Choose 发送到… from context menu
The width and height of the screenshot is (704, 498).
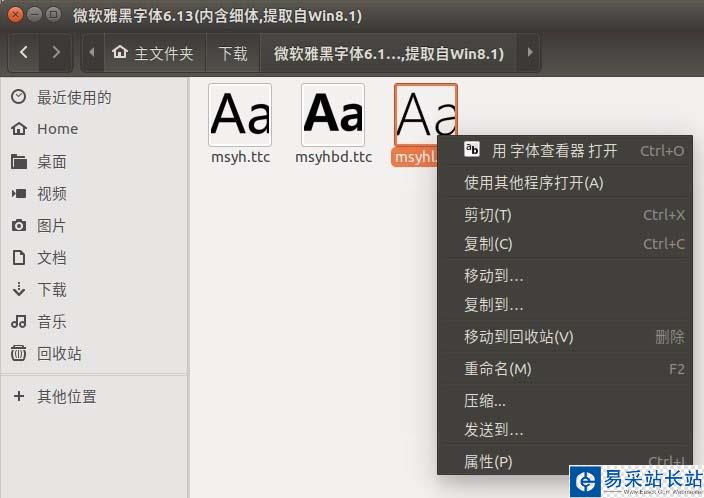[x=565, y=430]
